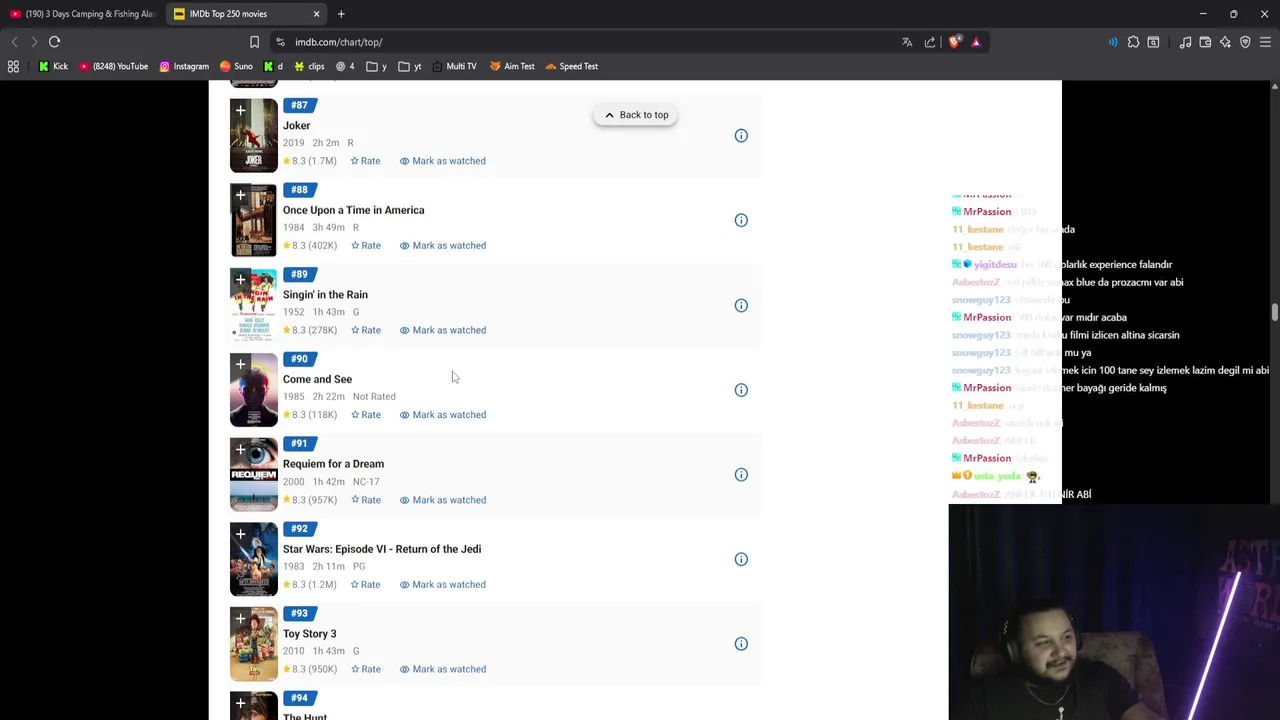
Task: Click the Joker poster thumbnail
Action: click(254, 136)
